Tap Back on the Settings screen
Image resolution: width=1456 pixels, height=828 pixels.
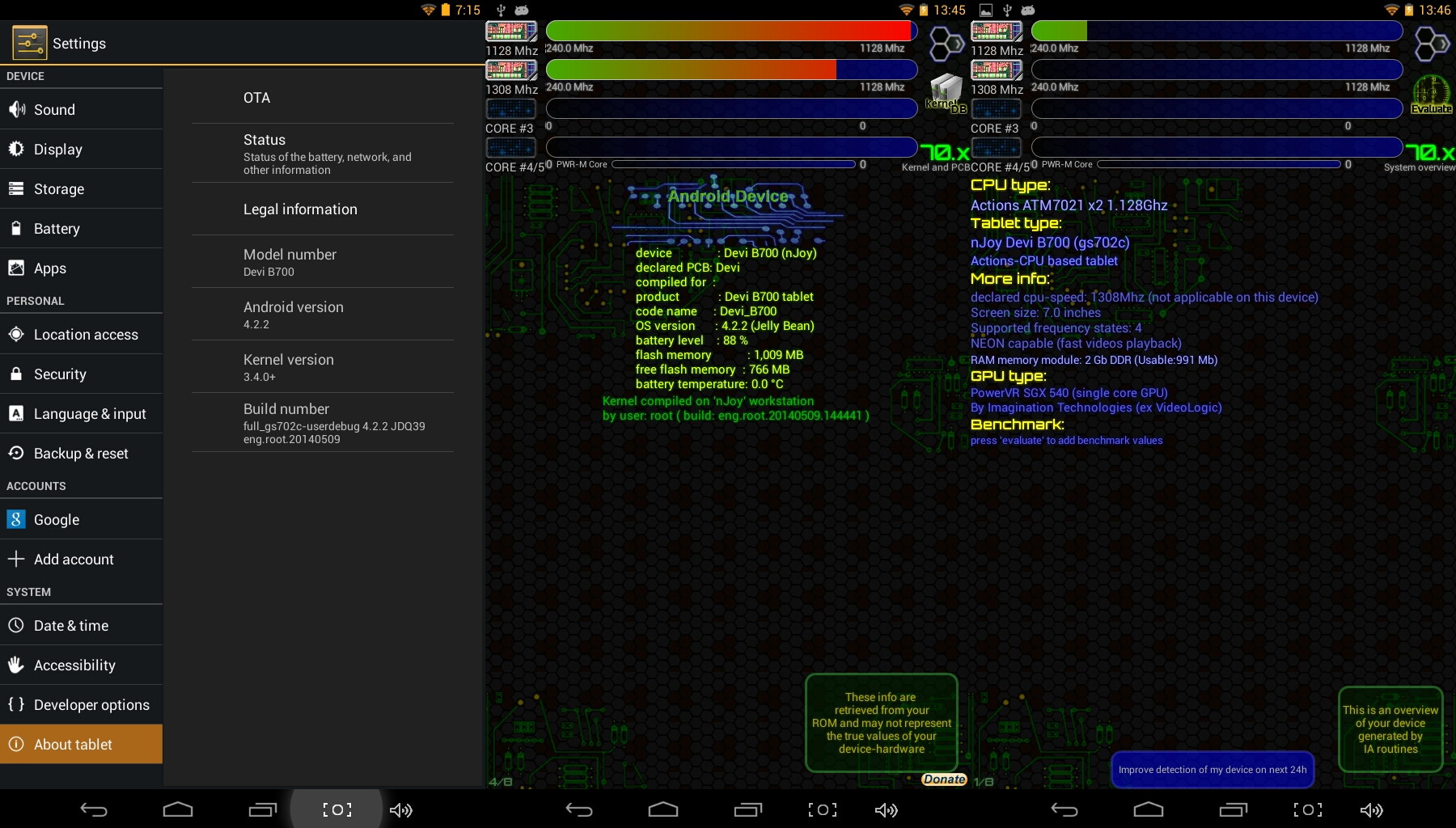tap(94, 809)
